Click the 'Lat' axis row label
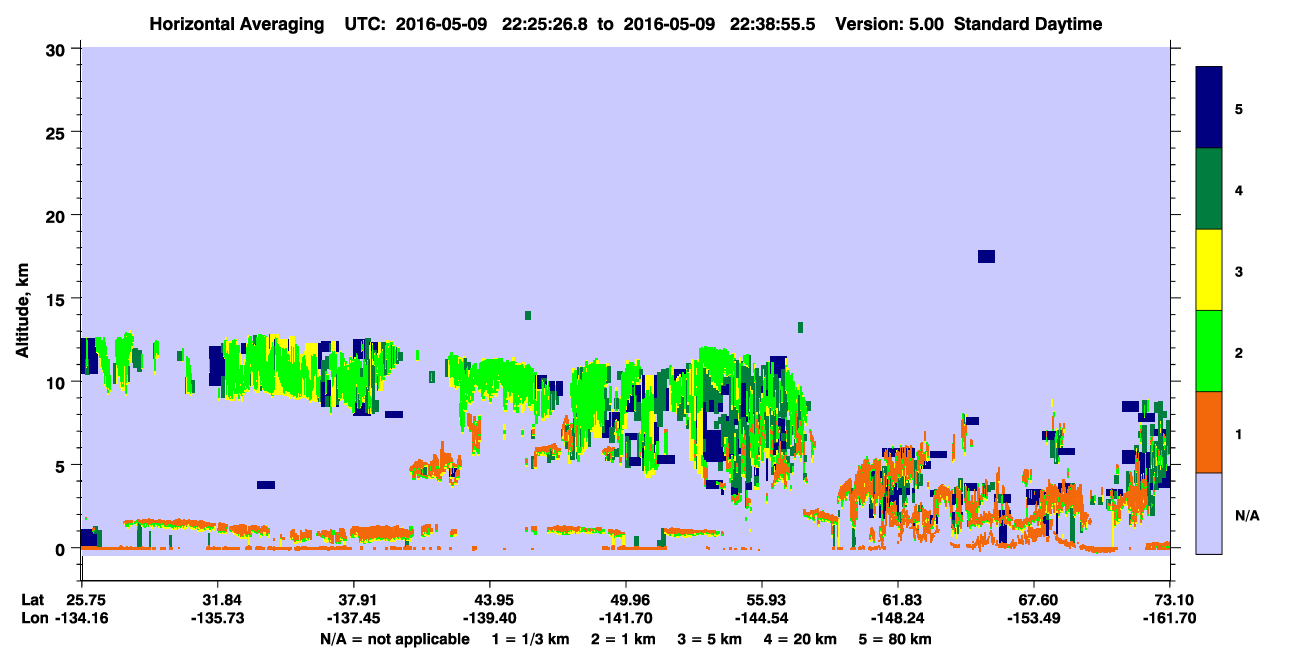1300x667 pixels. [x=33, y=600]
